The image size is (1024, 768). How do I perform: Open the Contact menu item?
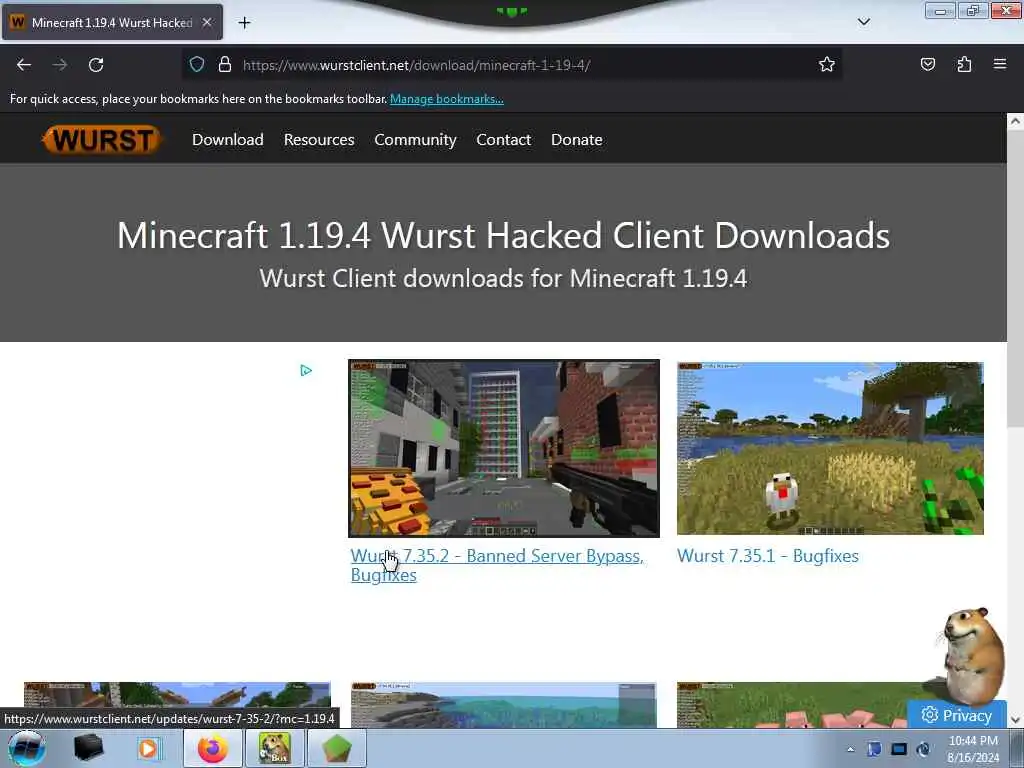(504, 140)
